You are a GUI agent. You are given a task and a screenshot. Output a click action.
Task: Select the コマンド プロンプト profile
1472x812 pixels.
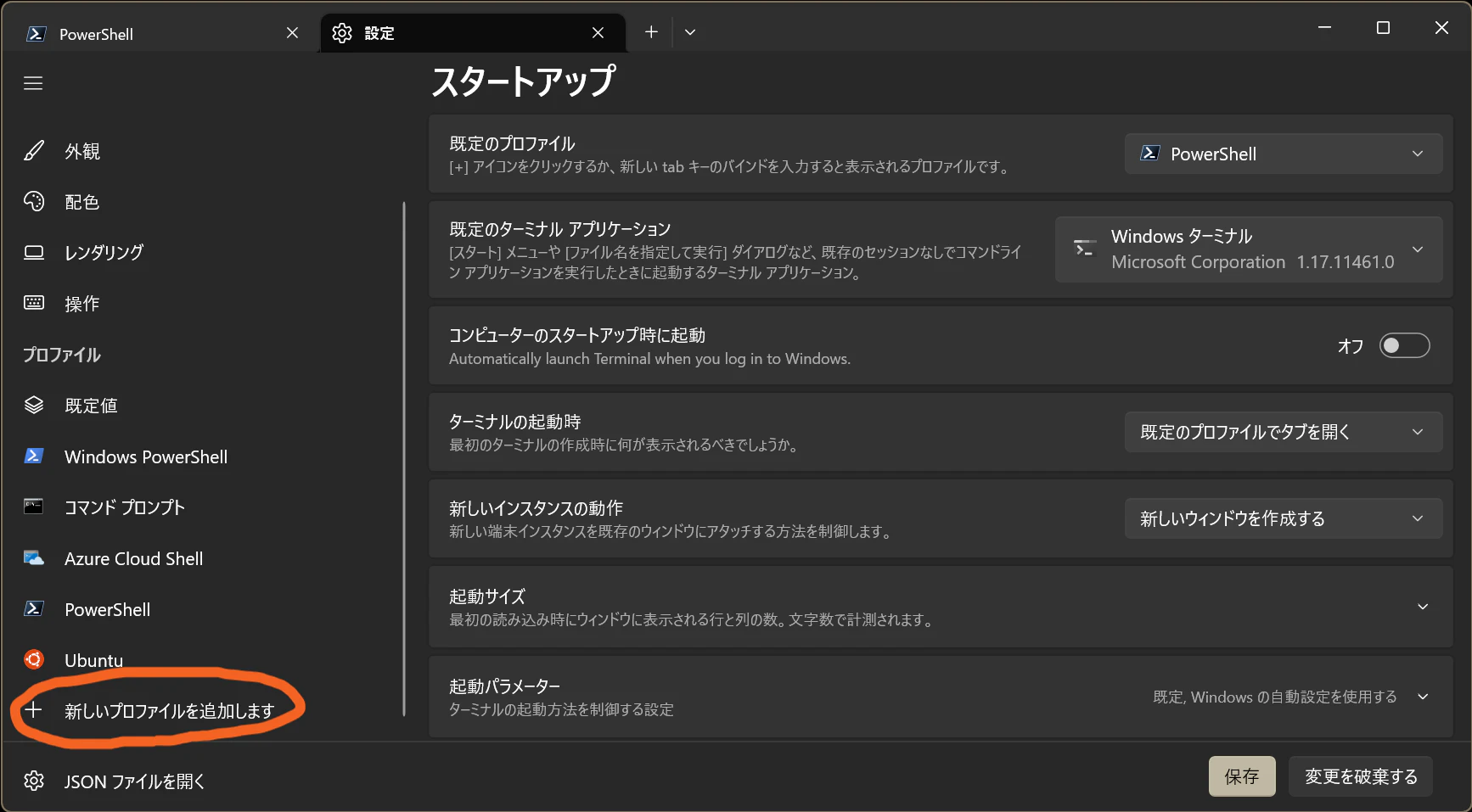(x=123, y=507)
